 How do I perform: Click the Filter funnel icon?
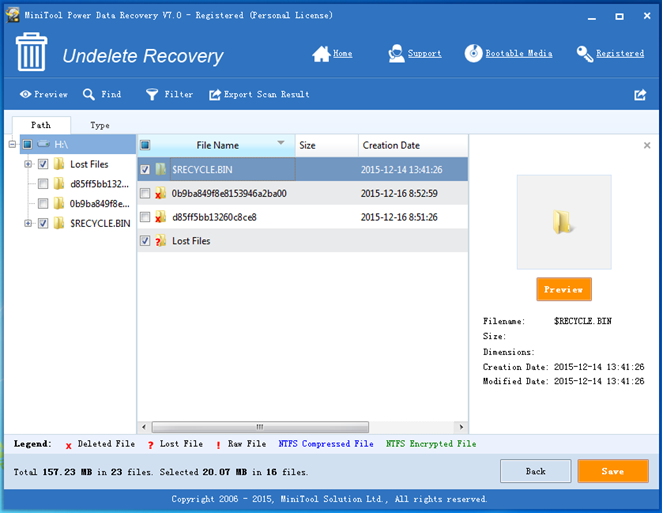coord(152,95)
